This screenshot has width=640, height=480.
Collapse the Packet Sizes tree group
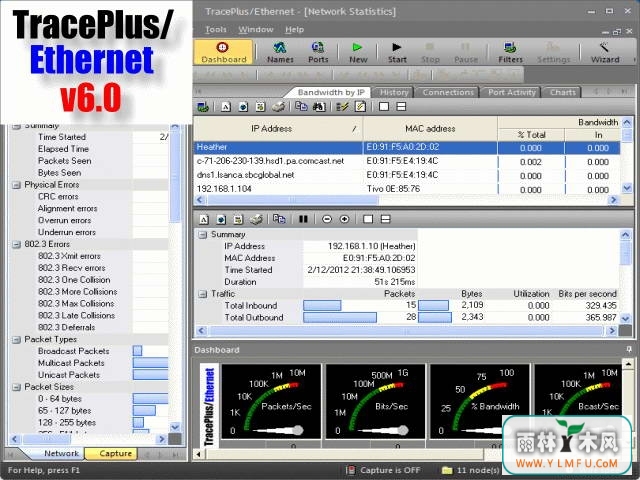coord(16,387)
